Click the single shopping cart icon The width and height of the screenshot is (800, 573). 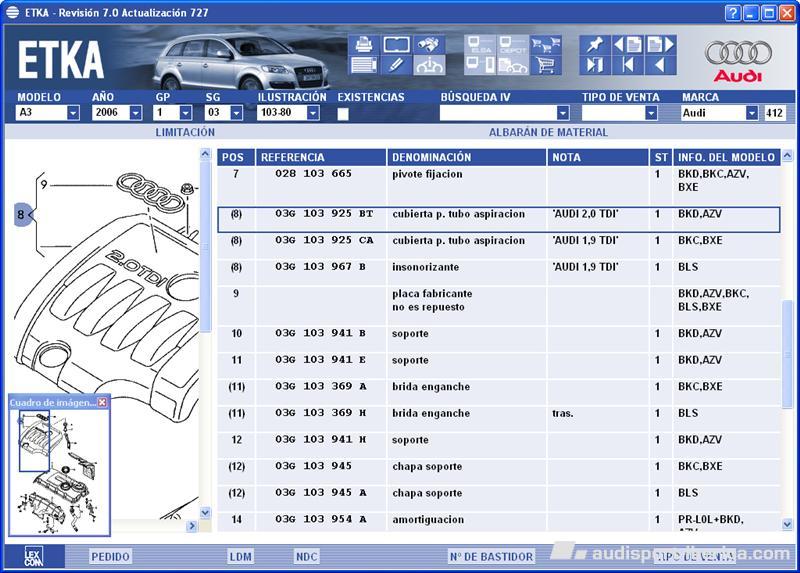pyautogui.click(x=545, y=65)
